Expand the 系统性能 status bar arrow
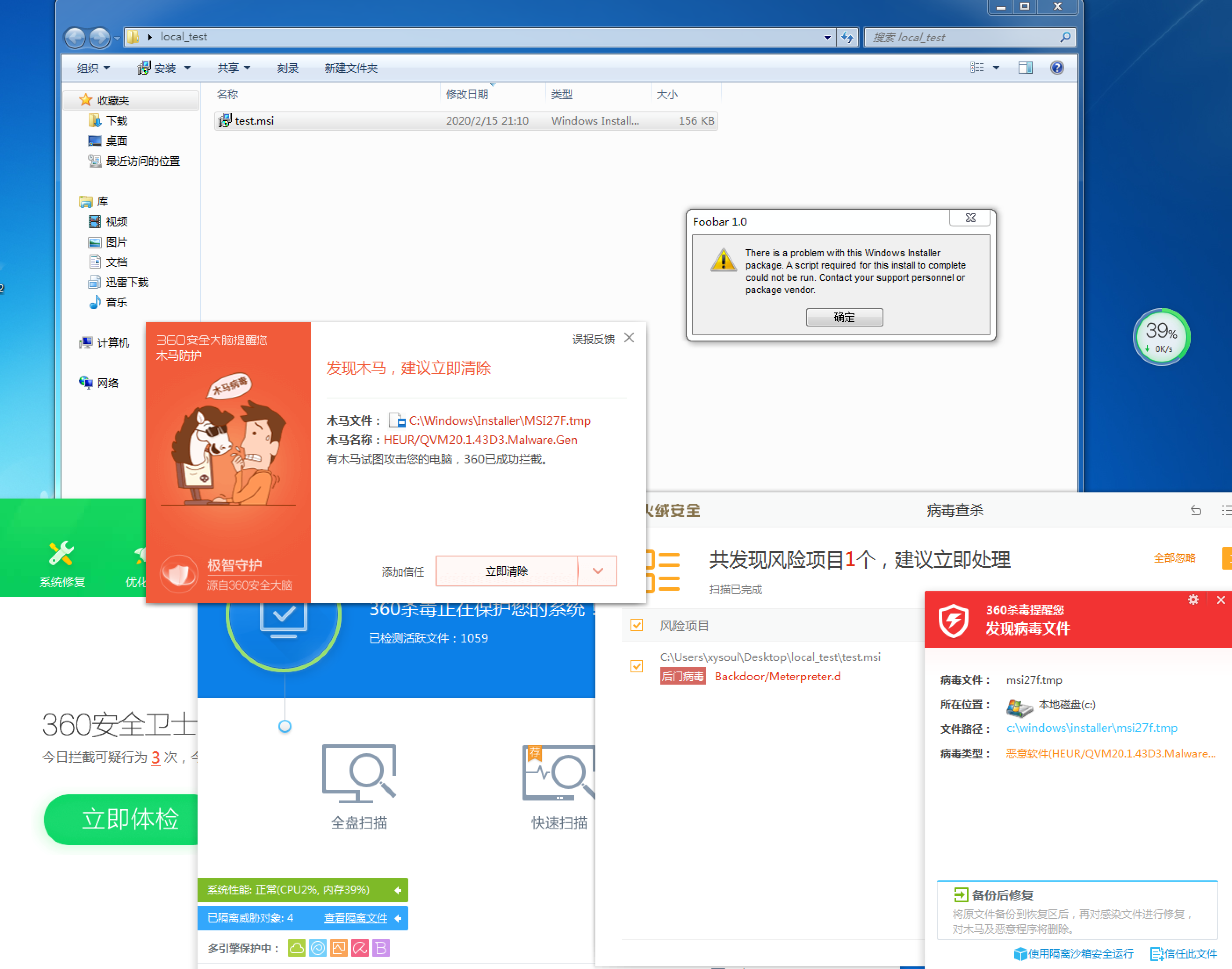Viewport: 1232px width, 969px height. click(398, 890)
